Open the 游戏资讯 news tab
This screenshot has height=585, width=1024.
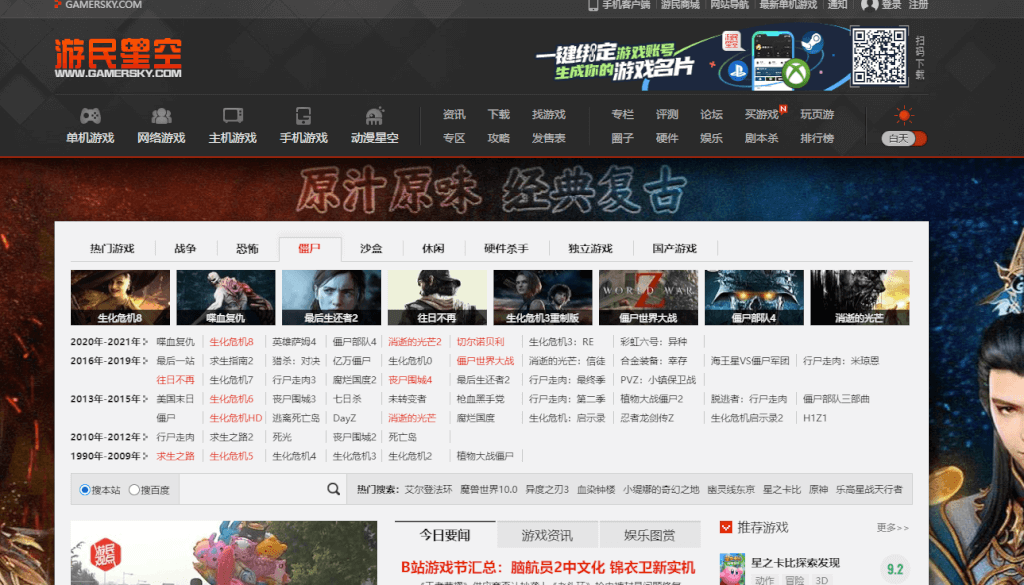[547, 535]
